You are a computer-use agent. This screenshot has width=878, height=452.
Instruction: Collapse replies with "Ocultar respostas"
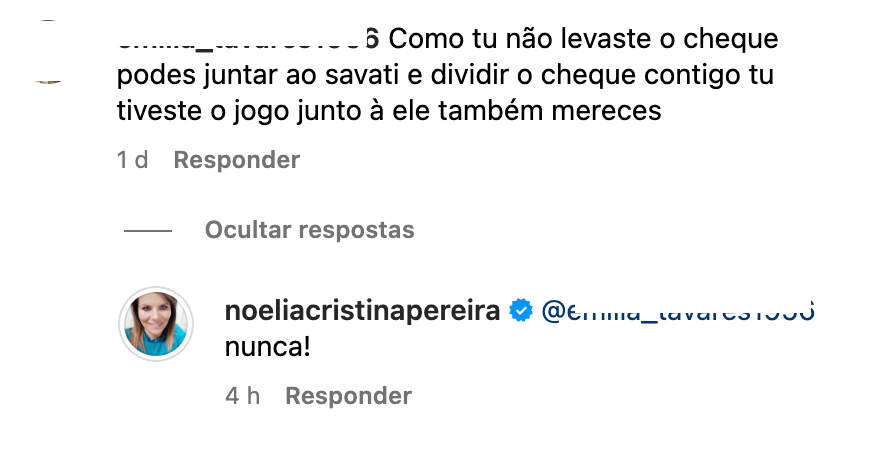(309, 230)
